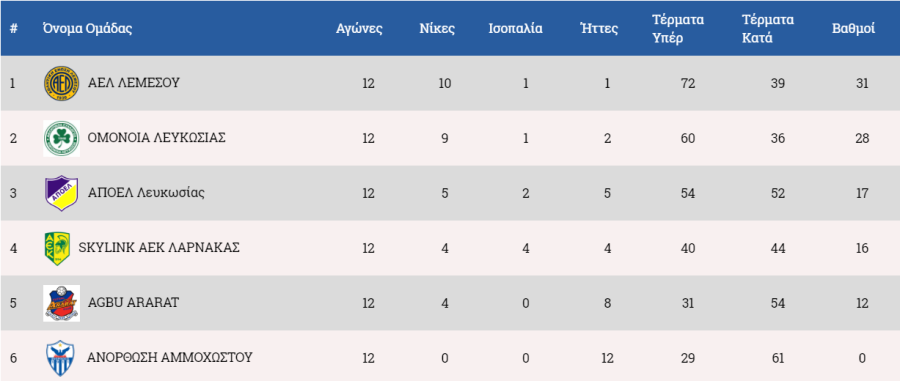
Task: Click the Ισοπαλία column header
Action: pos(515,29)
